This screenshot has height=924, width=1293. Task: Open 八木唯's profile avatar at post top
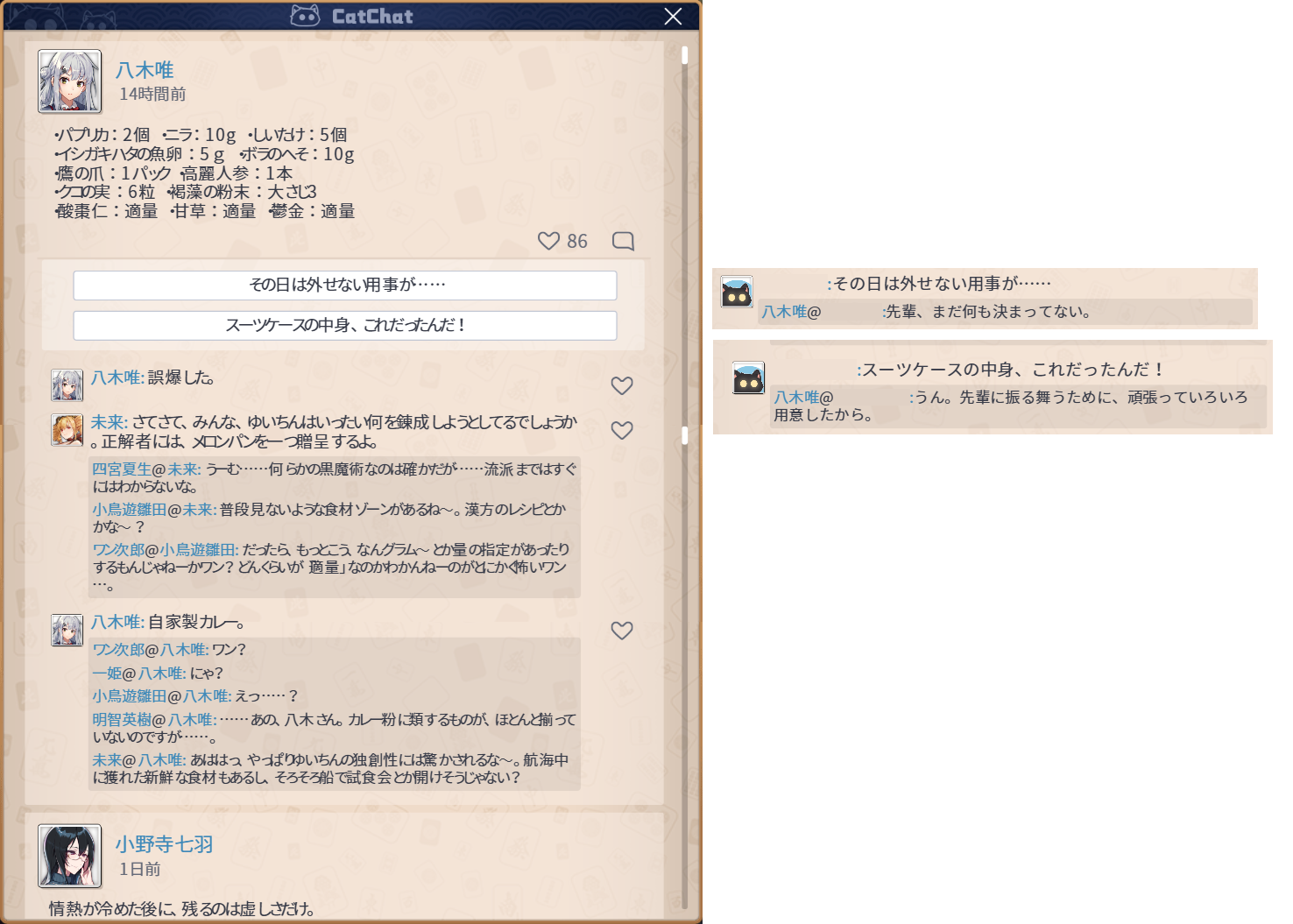tap(70, 81)
